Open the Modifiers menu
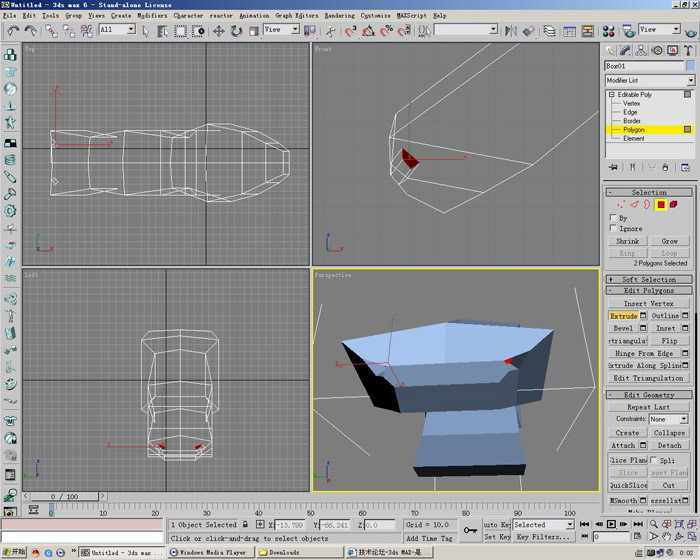 (152, 16)
